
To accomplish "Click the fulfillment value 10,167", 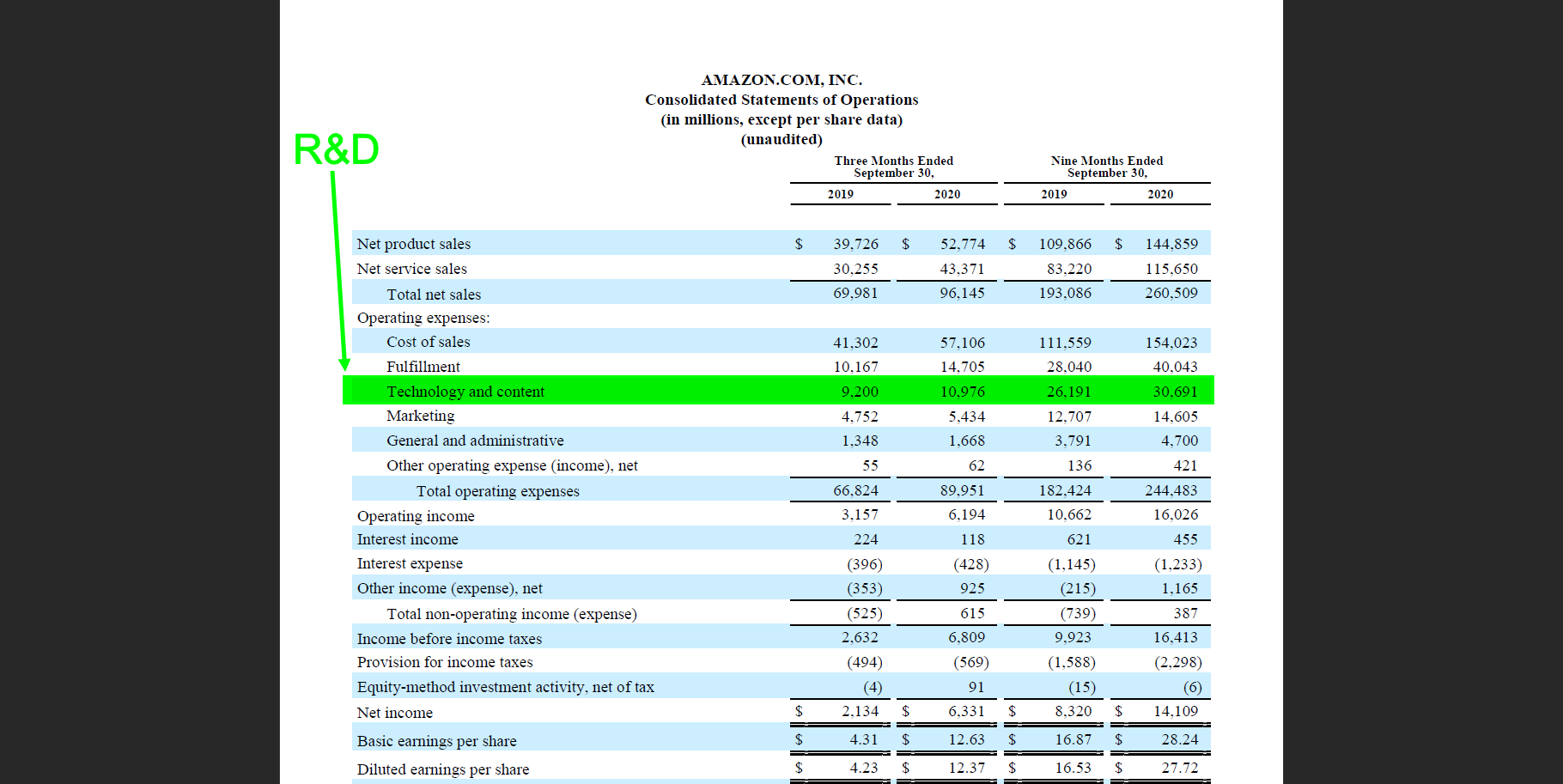I will pyautogui.click(x=856, y=367).
